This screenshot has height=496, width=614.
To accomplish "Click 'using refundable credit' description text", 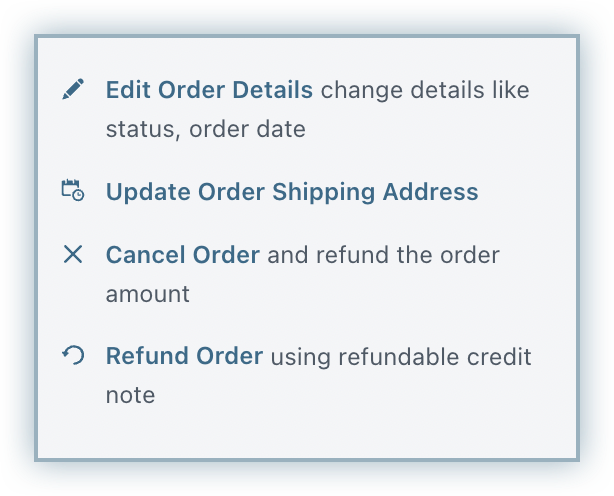I will 401,355.
